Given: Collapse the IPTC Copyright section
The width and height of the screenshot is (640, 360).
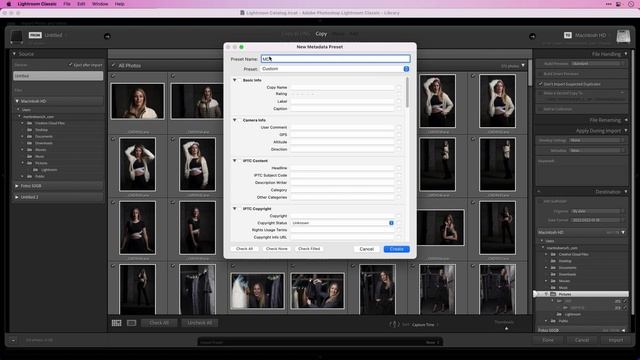Looking at the screenshot, I should tap(235, 209).
